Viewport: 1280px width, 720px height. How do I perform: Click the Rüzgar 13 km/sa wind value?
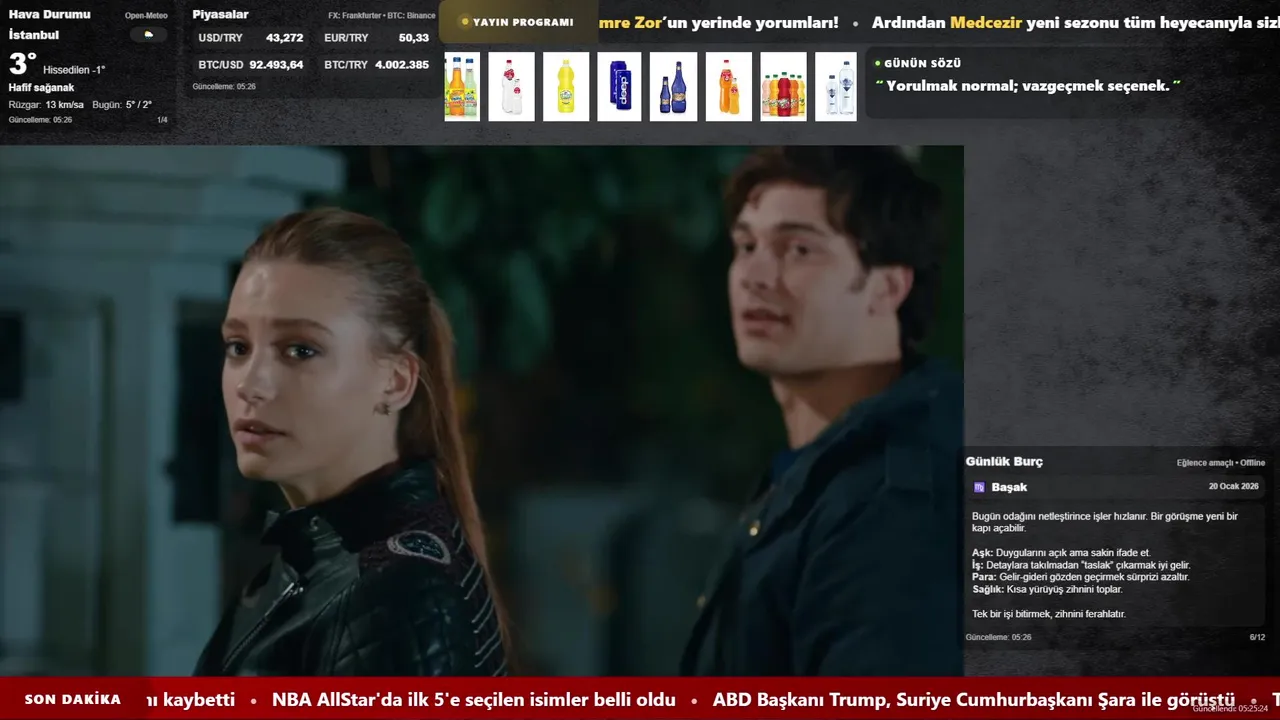pos(46,105)
